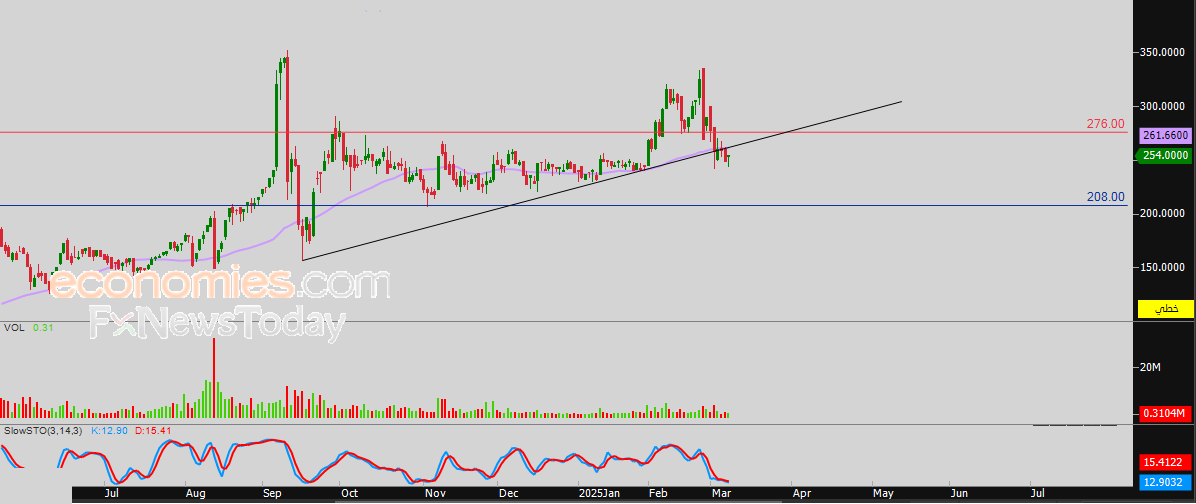The height and width of the screenshot is (504, 1196).
Task: Click the 150.0000 price axis label
Action: 1163,268
